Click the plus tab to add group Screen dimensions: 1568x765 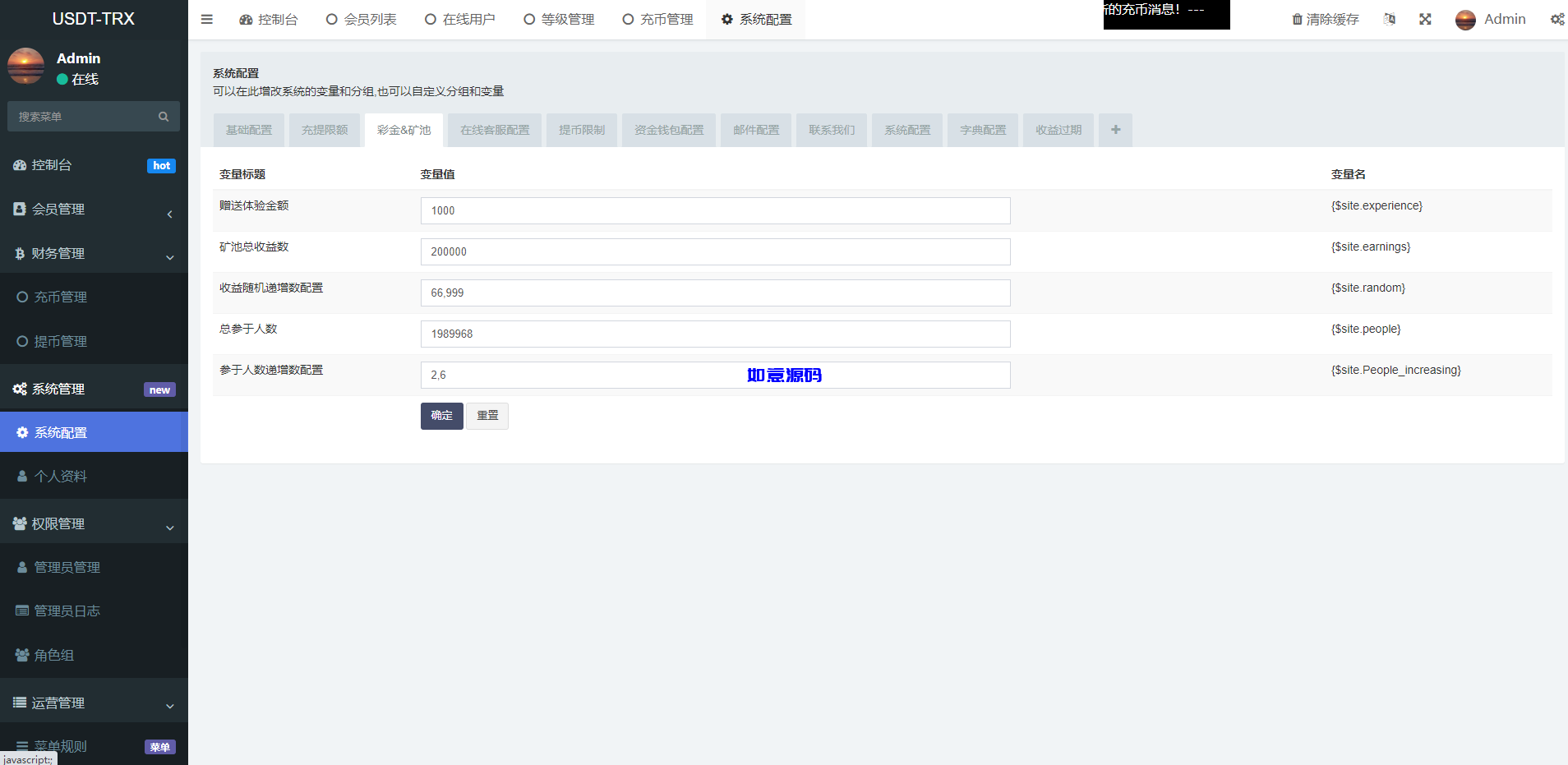(x=1115, y=130)
